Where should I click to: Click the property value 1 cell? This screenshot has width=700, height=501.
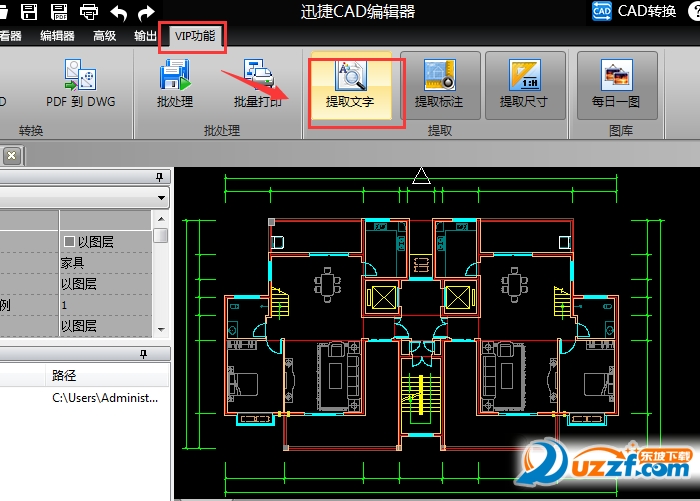point(106,305)
